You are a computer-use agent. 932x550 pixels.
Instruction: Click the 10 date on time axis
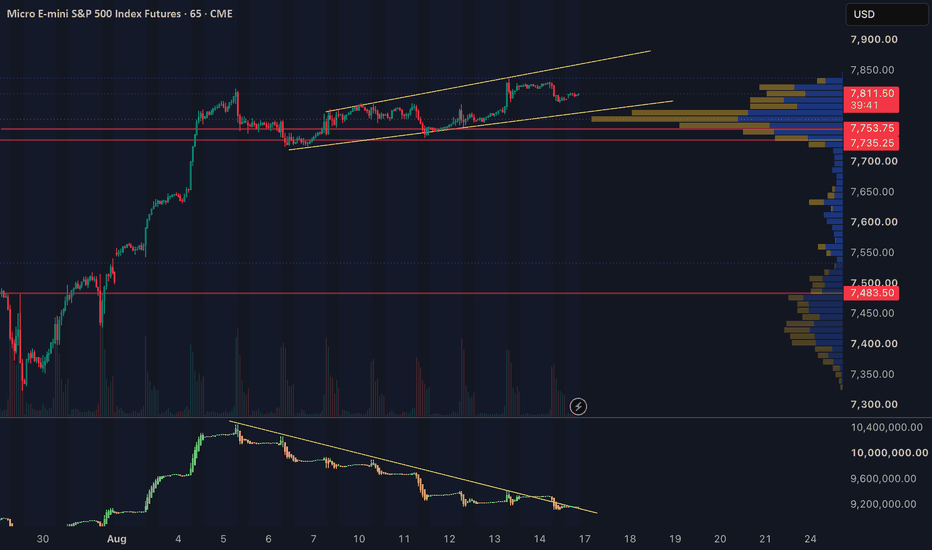pos(359,539)
